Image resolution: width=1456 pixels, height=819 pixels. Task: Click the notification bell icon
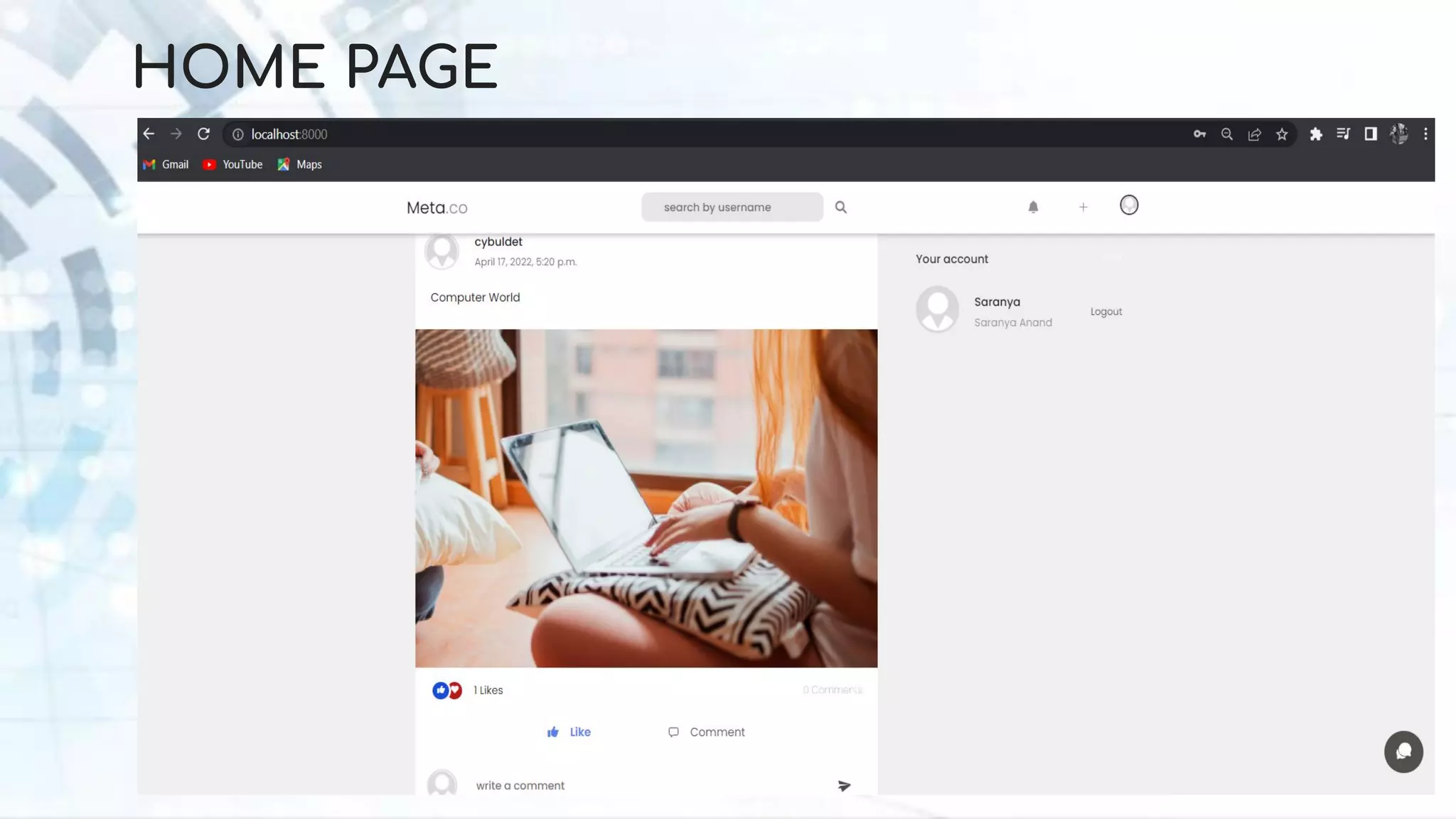click(x=1033, y=207)
